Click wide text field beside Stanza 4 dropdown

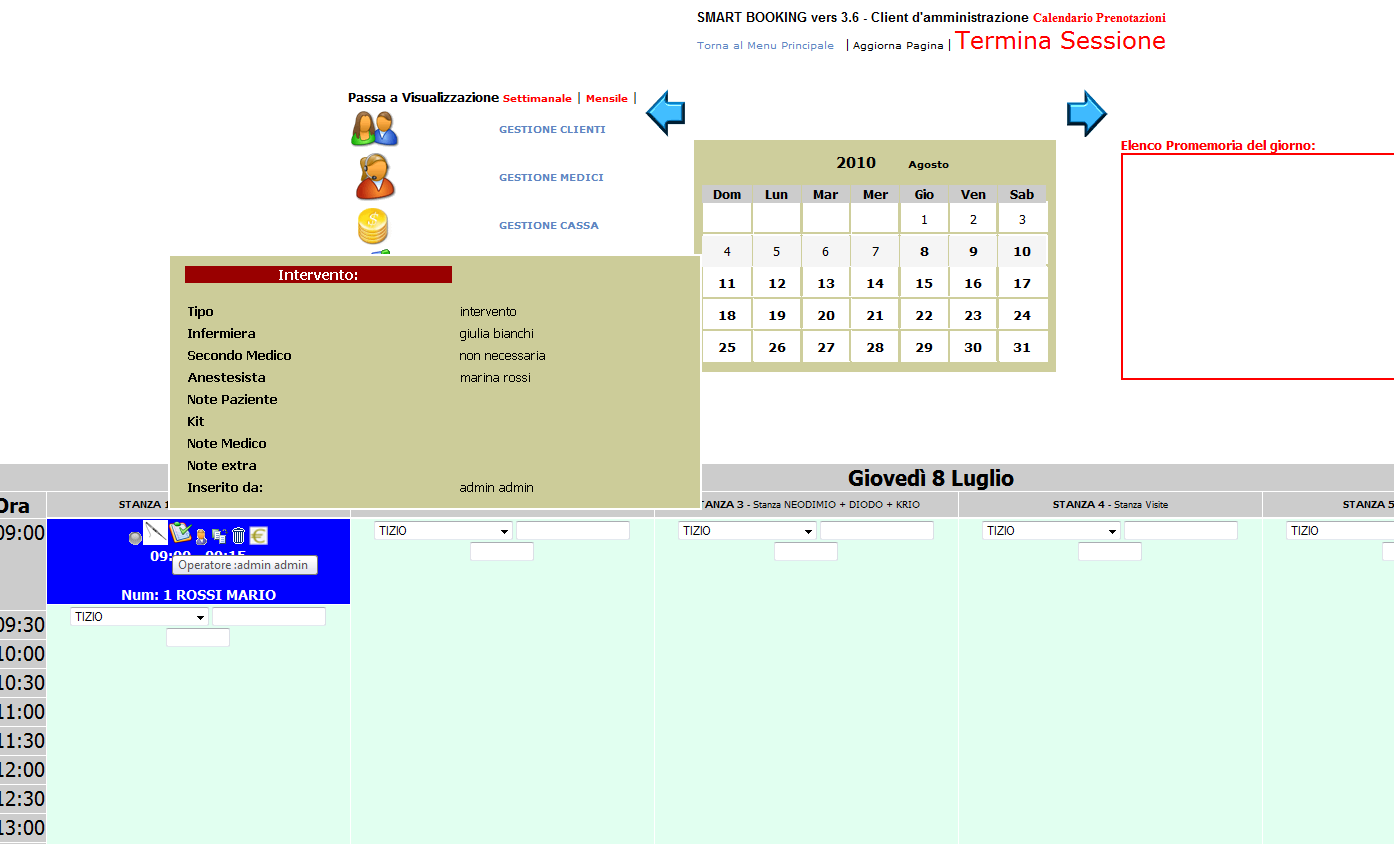pyautogui.click(x=1181, y=531)
